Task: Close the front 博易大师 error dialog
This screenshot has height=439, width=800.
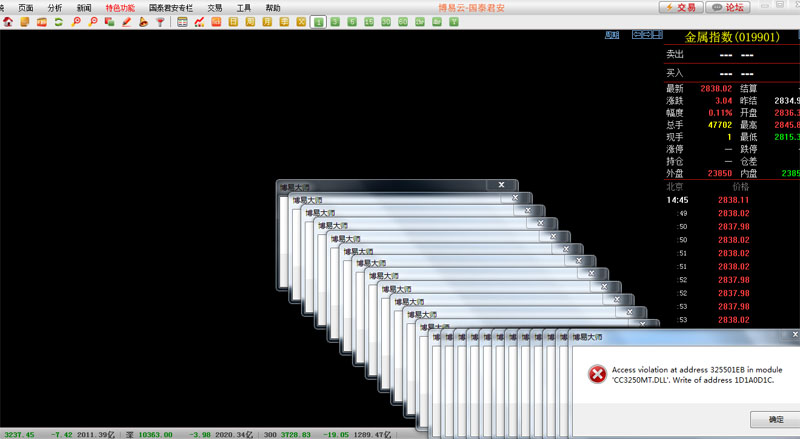Action: (x=794, y=334)
